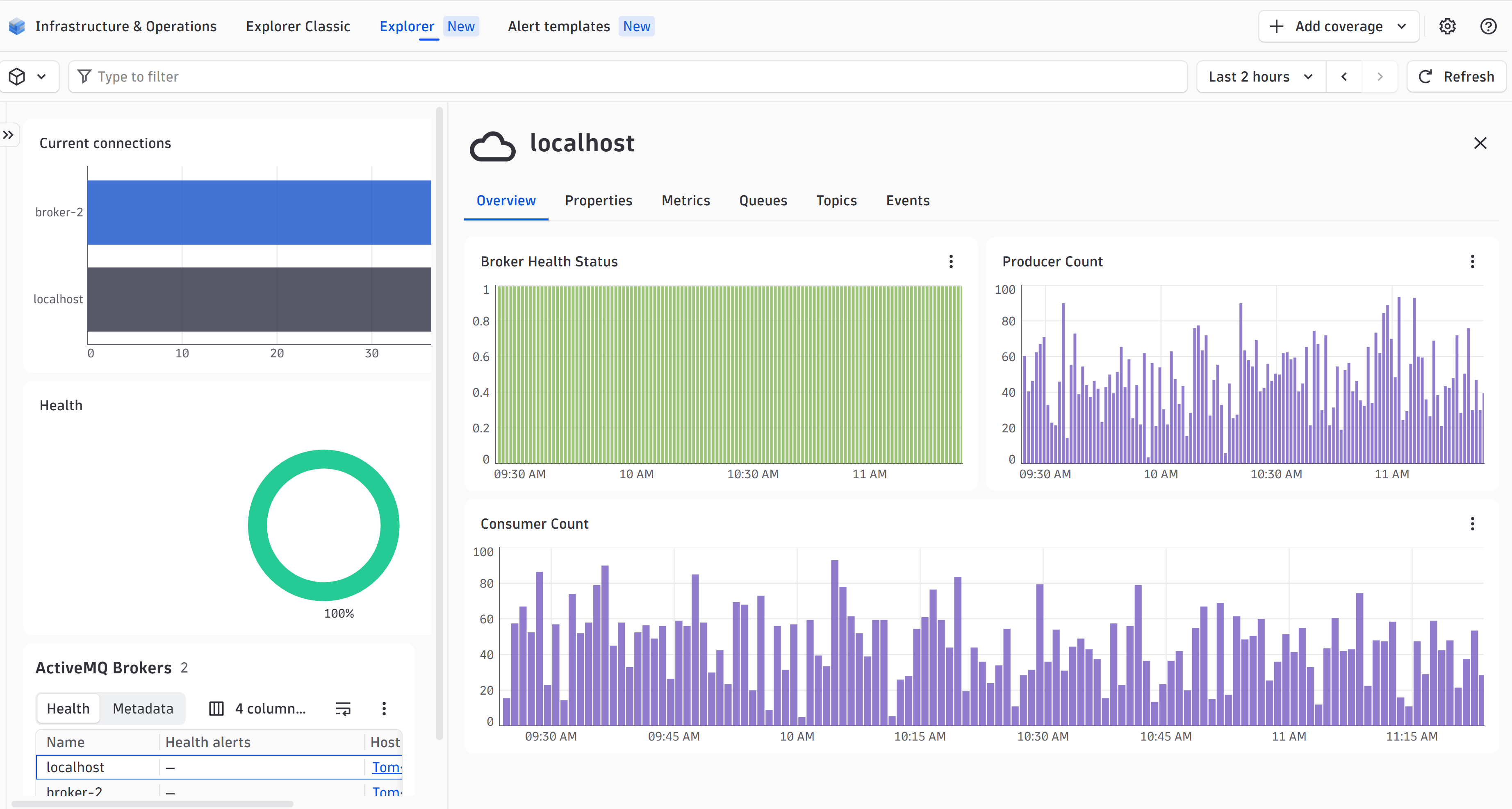Go to next time range arrow
Viewport: 1512px width, 809px height.
(x=1380, y=77)
